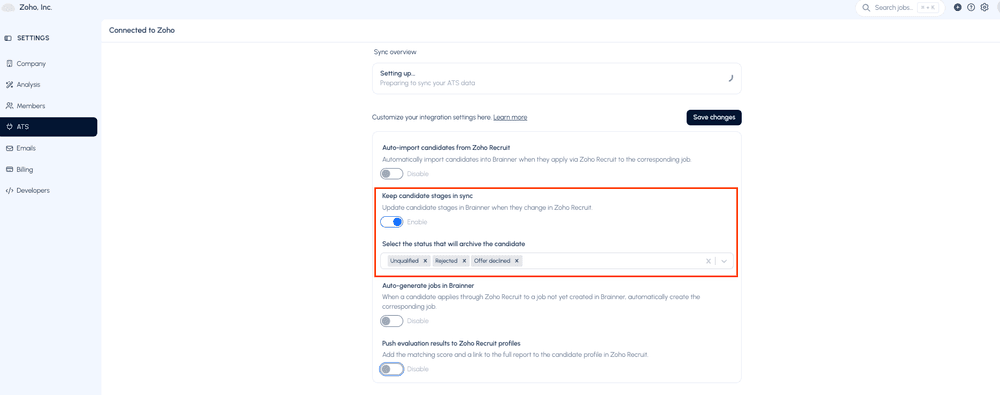Toggle Auto-import candidates from Zoho Recruit switch
1000x395 pixels.
coord(392,174)
